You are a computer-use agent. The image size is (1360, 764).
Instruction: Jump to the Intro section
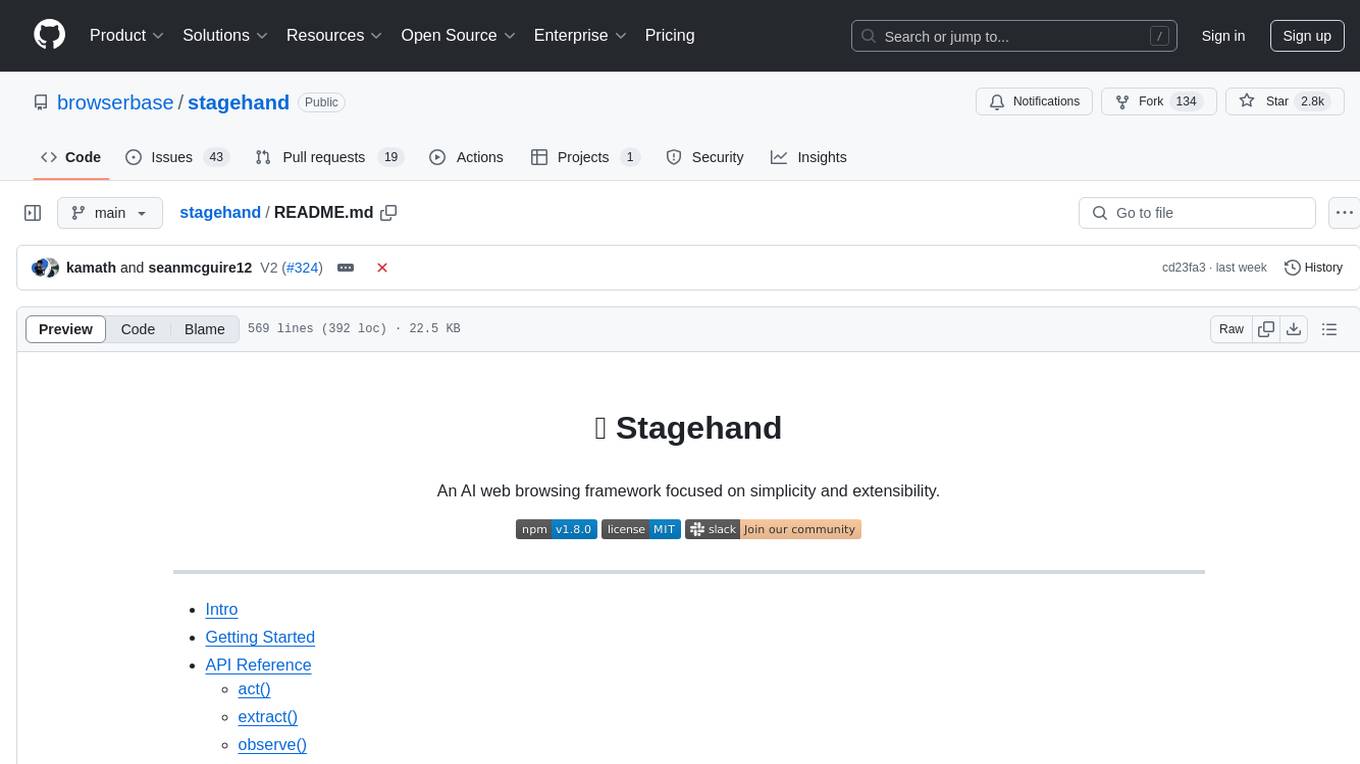[221, 609]
